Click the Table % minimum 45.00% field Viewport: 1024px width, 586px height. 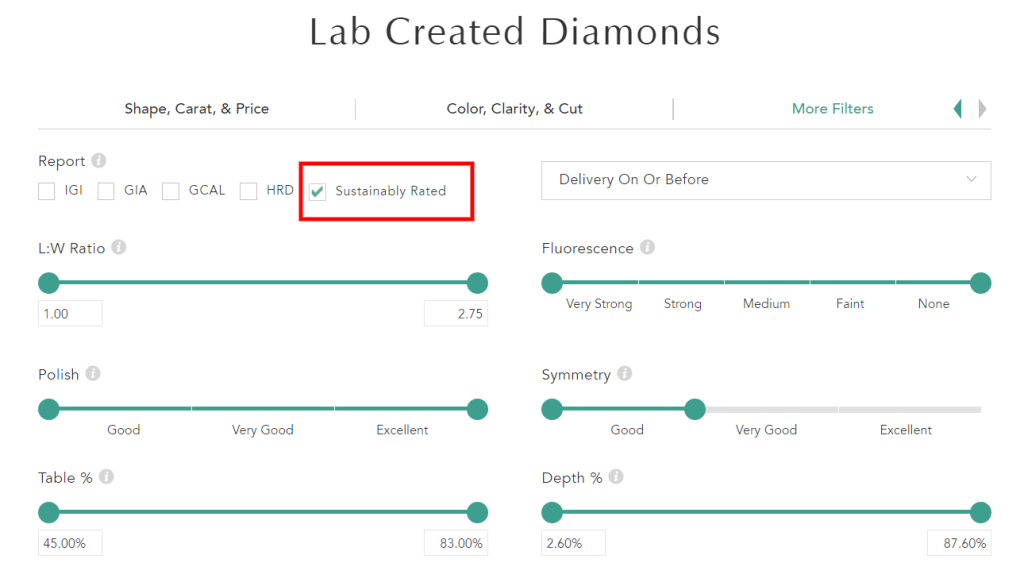[x=70, y=543]
